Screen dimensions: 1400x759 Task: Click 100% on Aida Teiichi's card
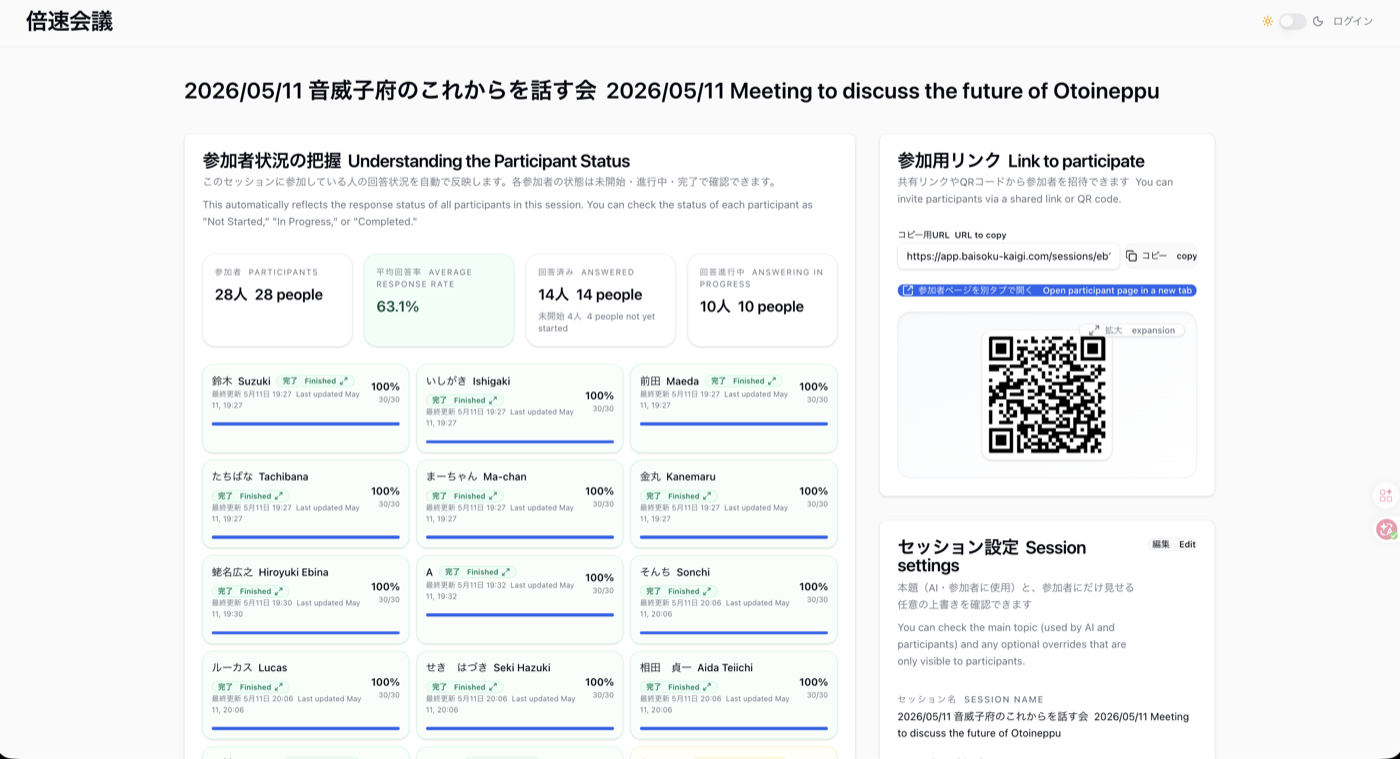tap(814, 682)
